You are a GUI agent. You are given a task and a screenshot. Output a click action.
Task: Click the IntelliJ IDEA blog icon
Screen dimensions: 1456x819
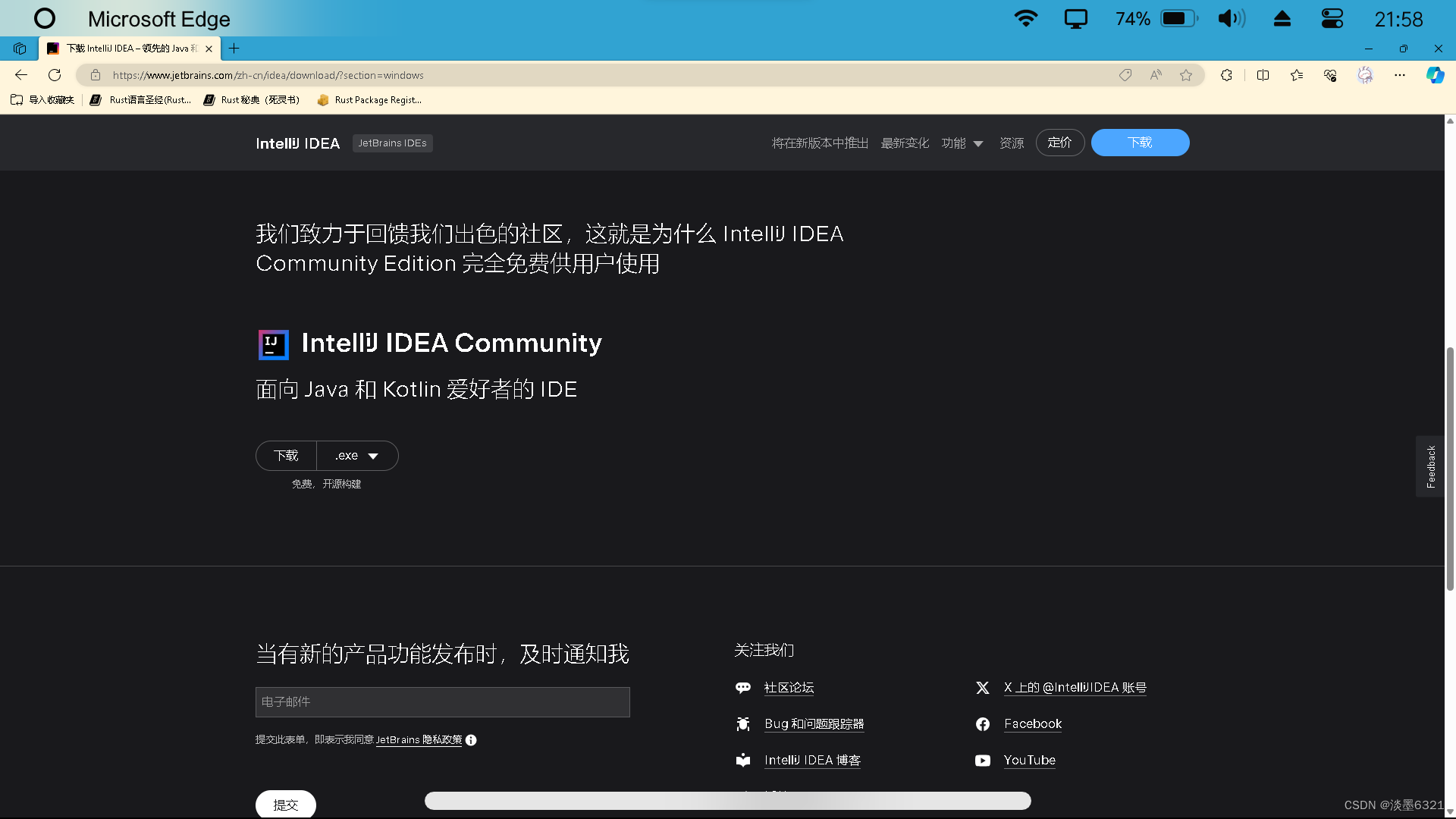[743, 761]
